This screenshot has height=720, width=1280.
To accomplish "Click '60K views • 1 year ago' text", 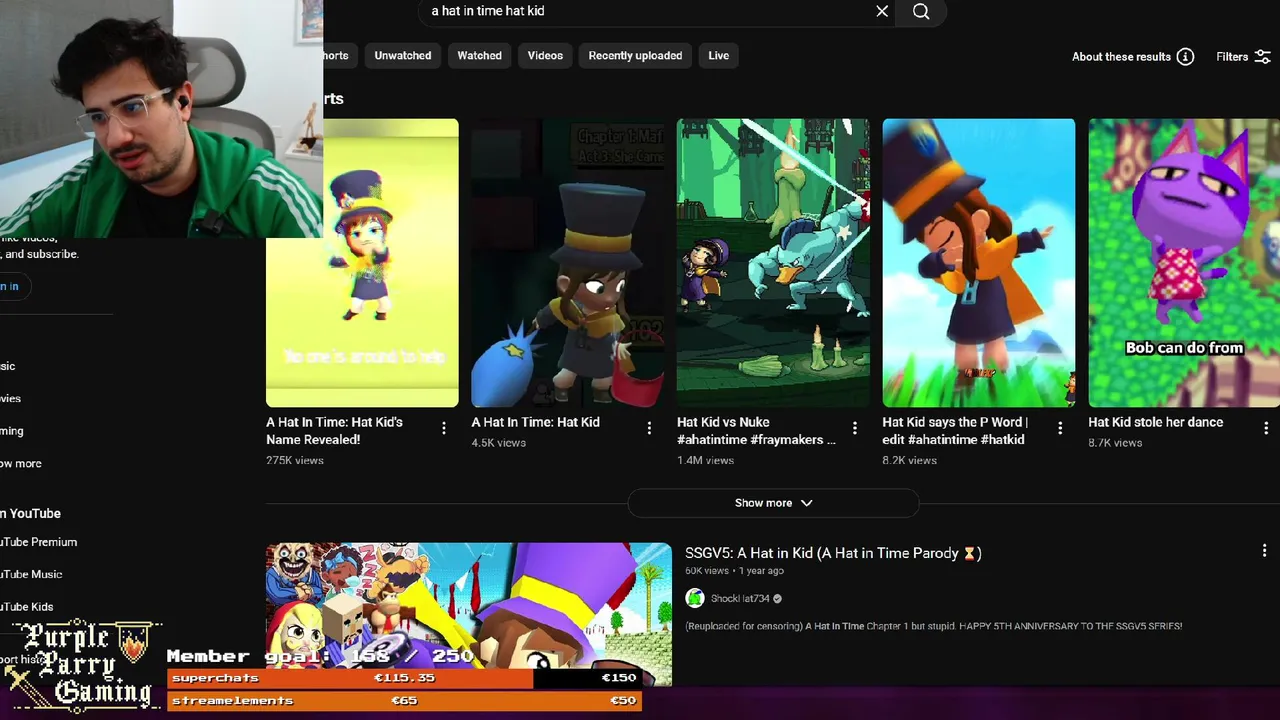I will pyautogui.click(x=734, y=571).
